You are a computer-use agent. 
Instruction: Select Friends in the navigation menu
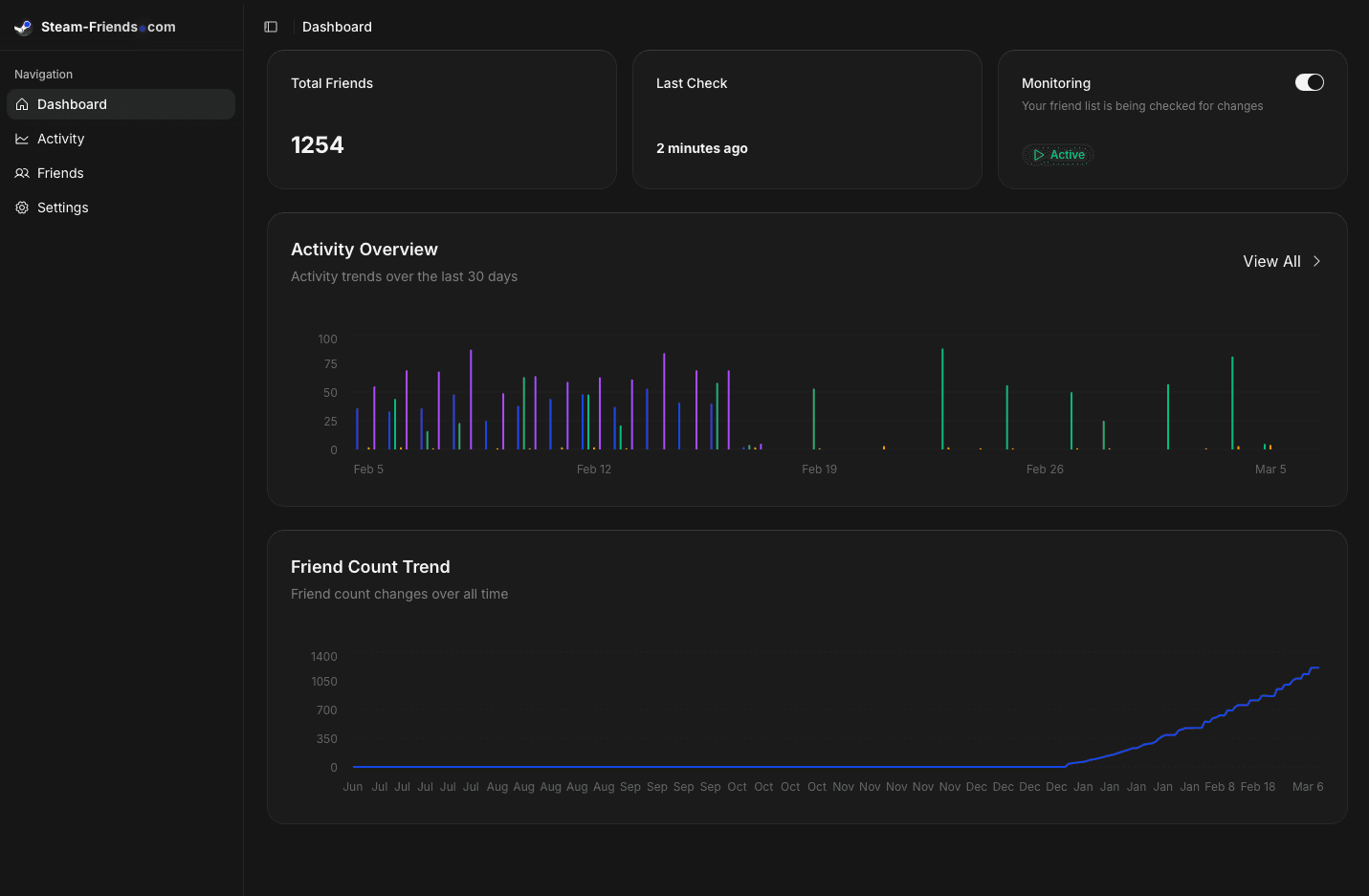click(60, 173)
